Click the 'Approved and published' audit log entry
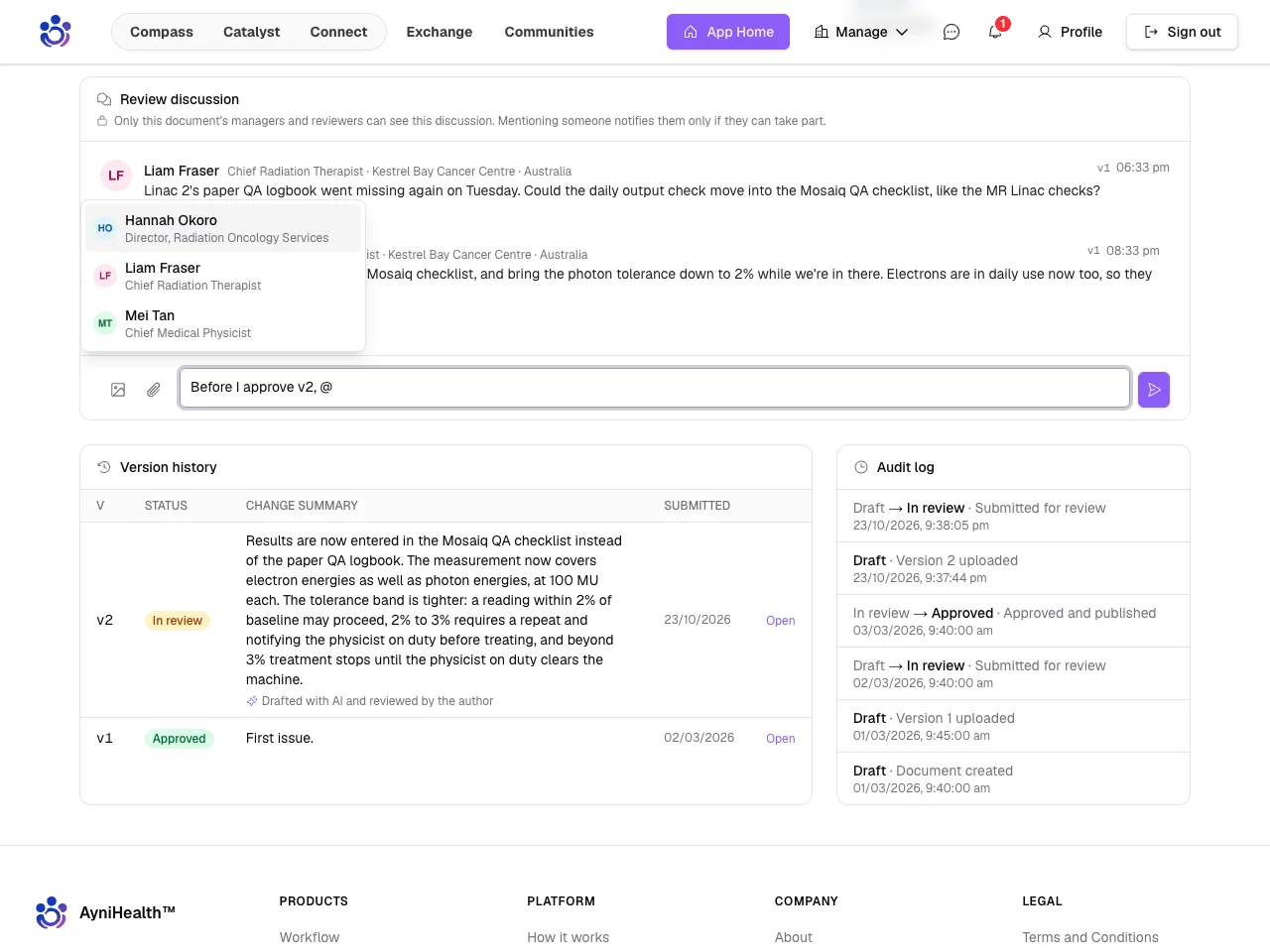The width and height of the screenshot is (1270, 952). (1013, 621)
